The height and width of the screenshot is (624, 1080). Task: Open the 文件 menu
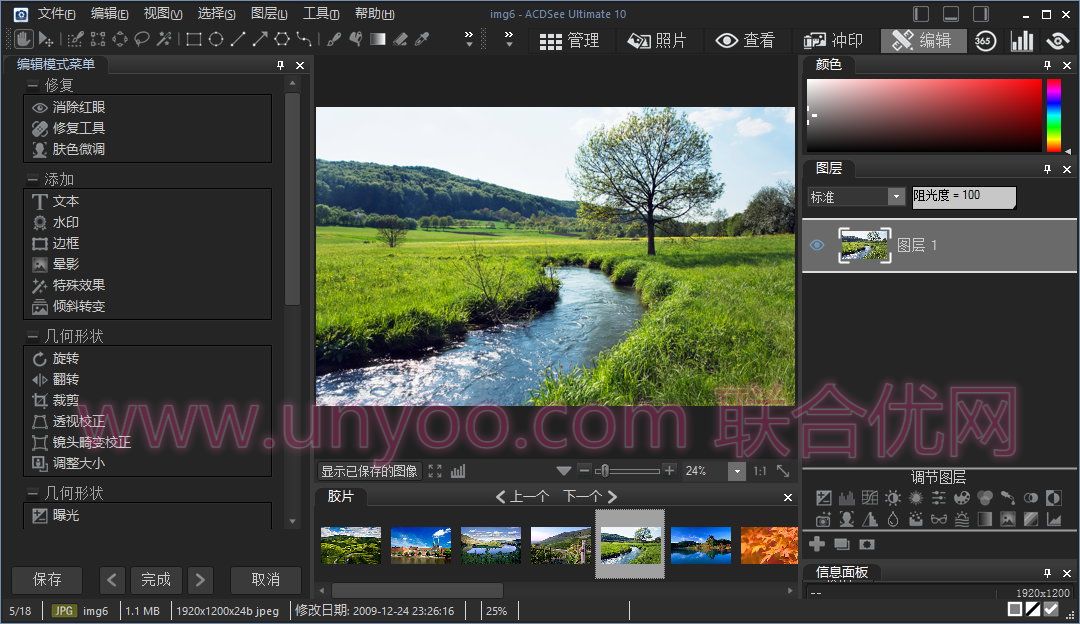pyautogui.click(x=56, y=13)
